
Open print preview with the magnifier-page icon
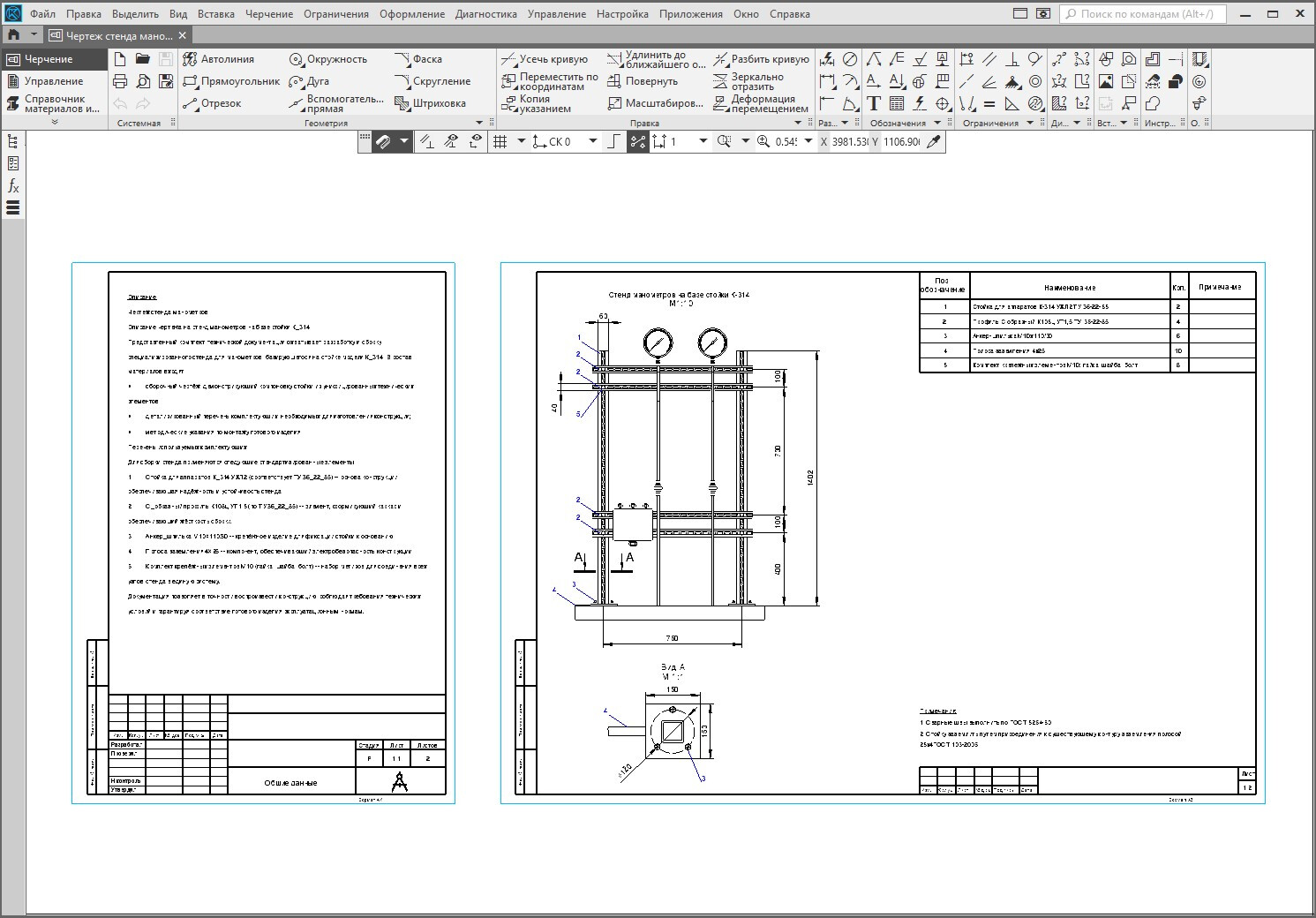coord(143,81)
